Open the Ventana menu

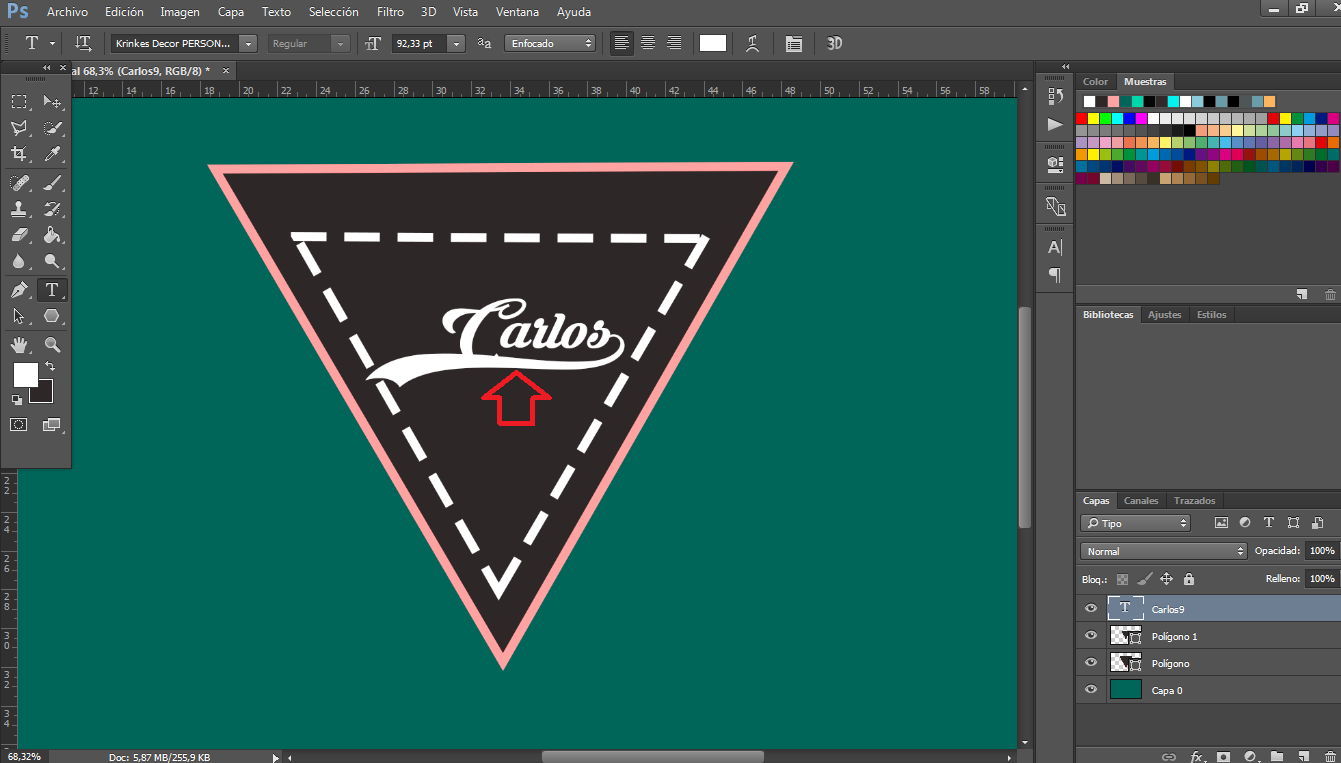point(517,12)
